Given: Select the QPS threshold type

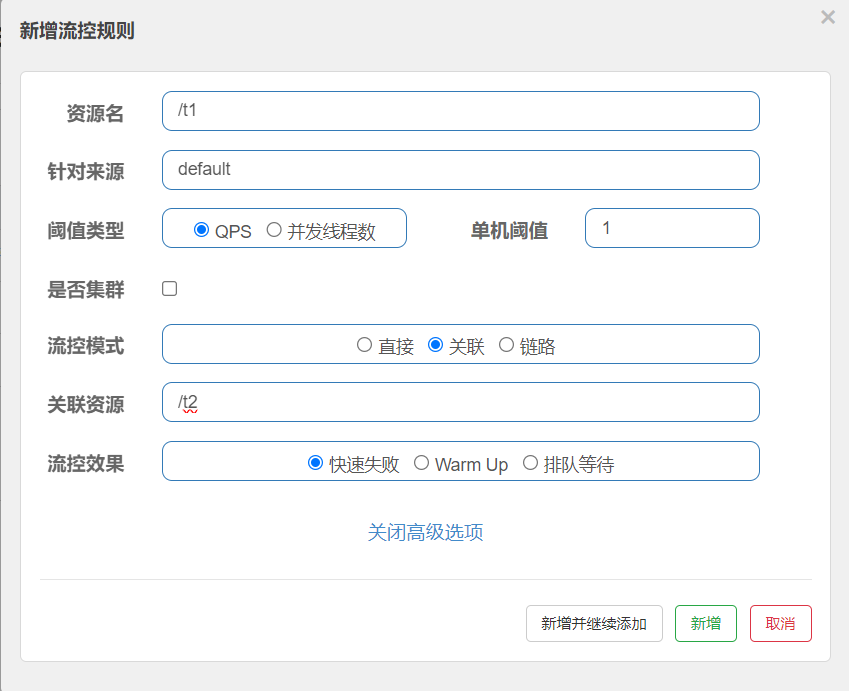Looking at the screenshot, I should click(202, 230).
